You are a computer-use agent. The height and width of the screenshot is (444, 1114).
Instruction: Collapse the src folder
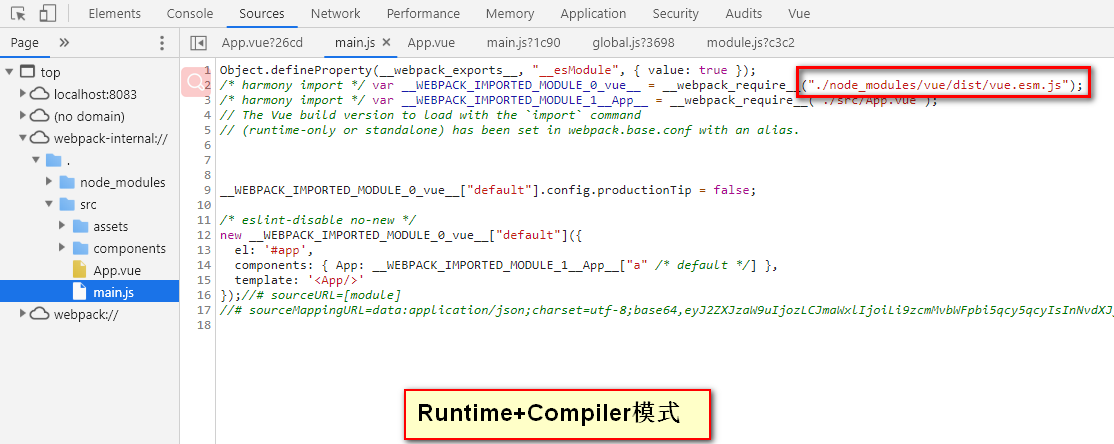49,204
